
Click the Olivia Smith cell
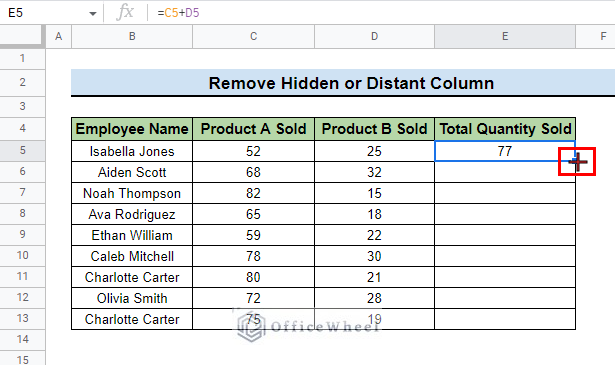132,298
